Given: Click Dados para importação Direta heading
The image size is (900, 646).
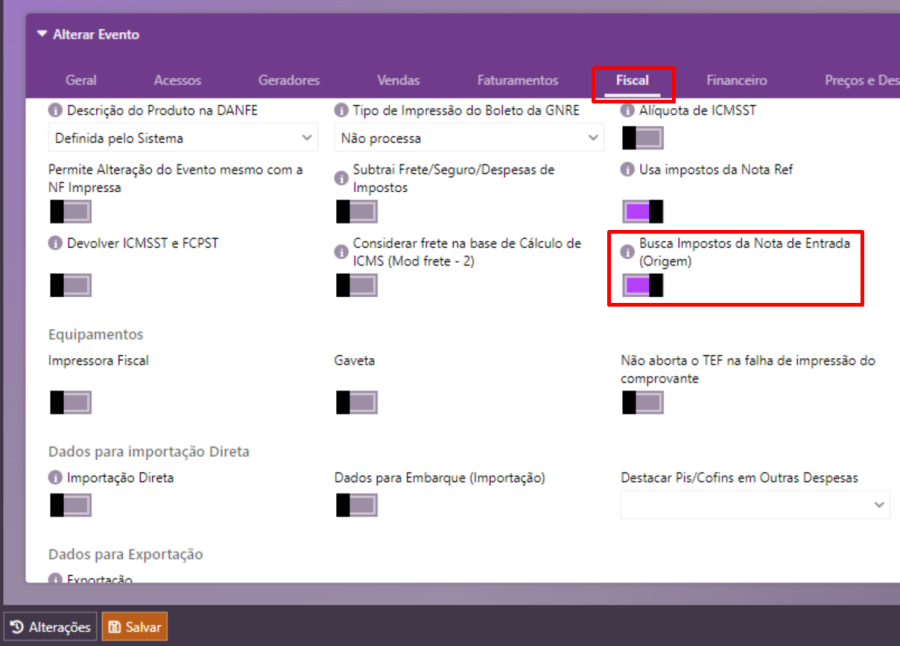Looking at the screenshot, I should pos(149,451).
